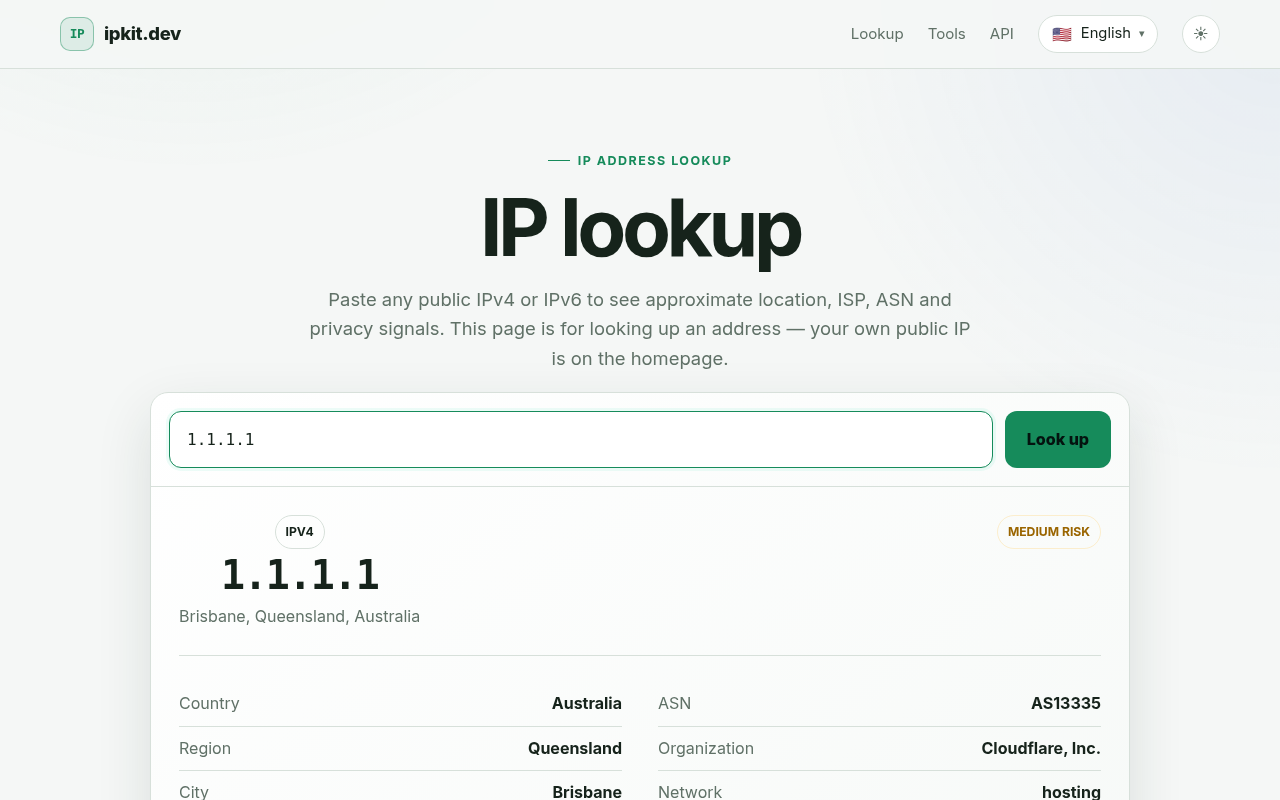Click the ASN value AS13335
The image size is (1280, 800).
click(x=1066, y=703)
